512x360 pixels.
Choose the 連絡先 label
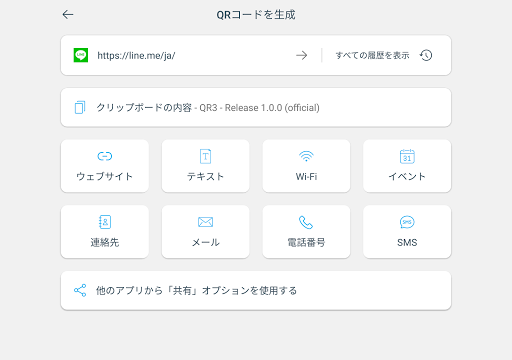point(105,242)
